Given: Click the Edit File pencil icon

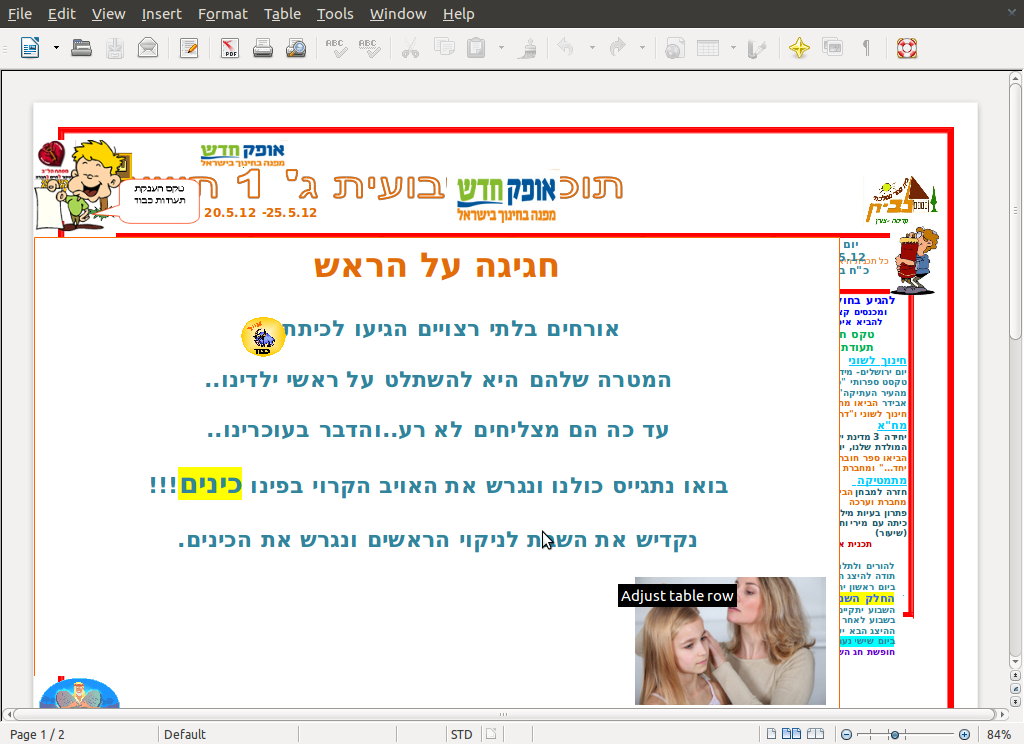Looking at the screenshot, I should tap(188, 47).
